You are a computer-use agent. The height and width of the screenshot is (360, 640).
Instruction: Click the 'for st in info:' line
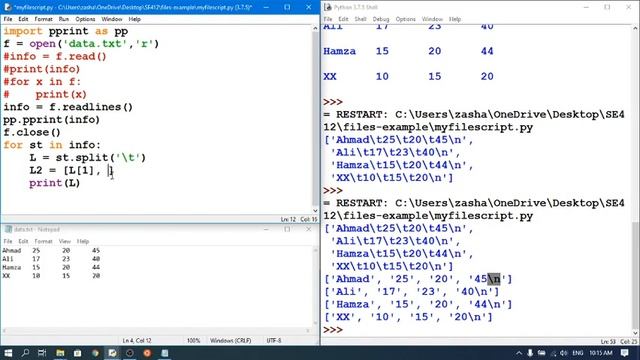click(52, 145)
